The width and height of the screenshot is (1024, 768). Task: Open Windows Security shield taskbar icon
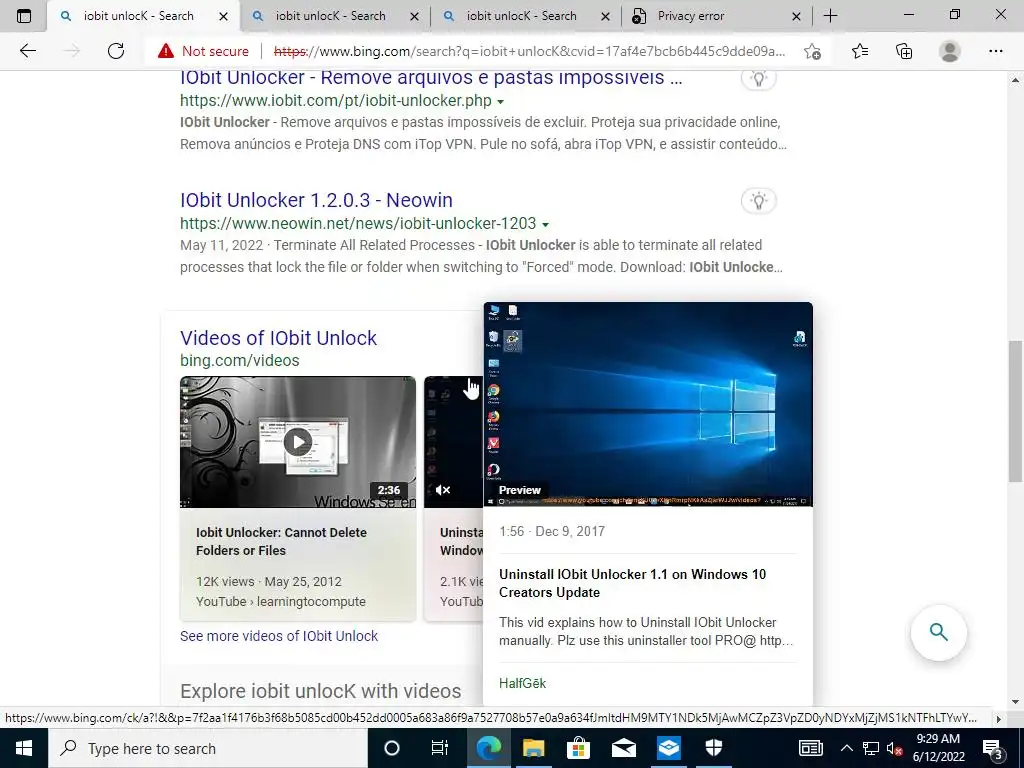[714, 748]
